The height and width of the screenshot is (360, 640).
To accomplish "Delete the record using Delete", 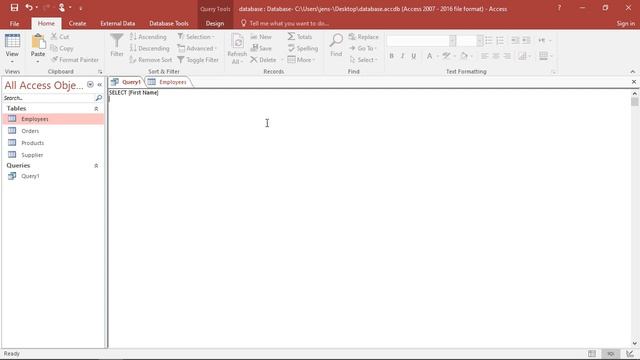I will 263,60.
